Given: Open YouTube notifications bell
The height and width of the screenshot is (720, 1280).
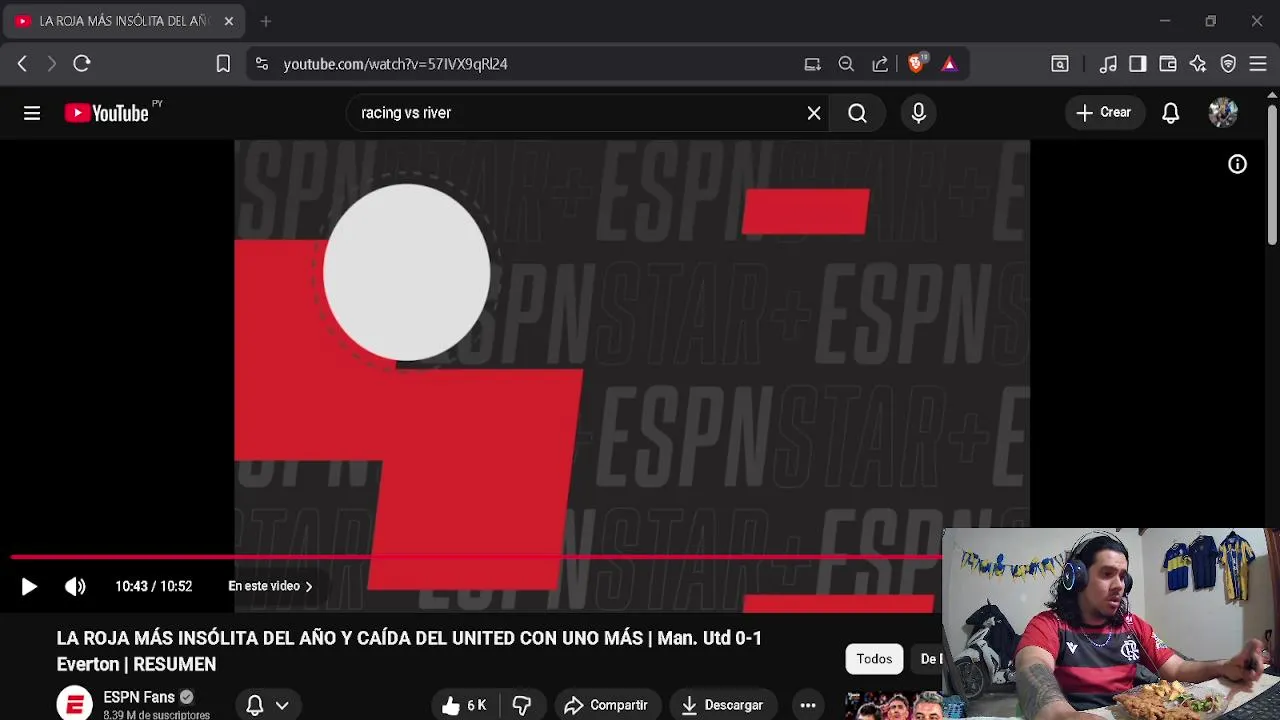Looking at the screenshot, I should (x=1171, y=113).
